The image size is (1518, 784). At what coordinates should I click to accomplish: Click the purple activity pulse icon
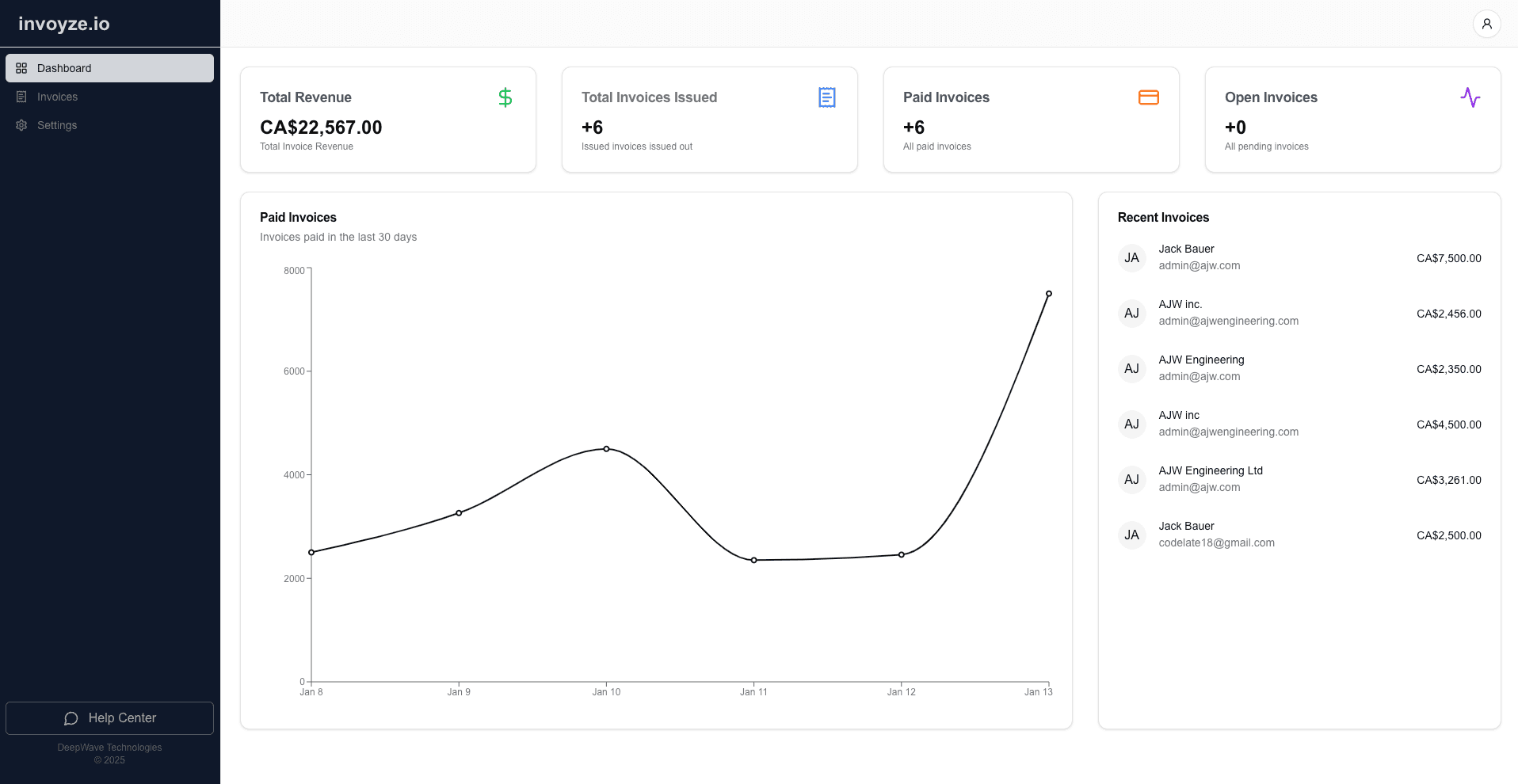(1470, 97)
